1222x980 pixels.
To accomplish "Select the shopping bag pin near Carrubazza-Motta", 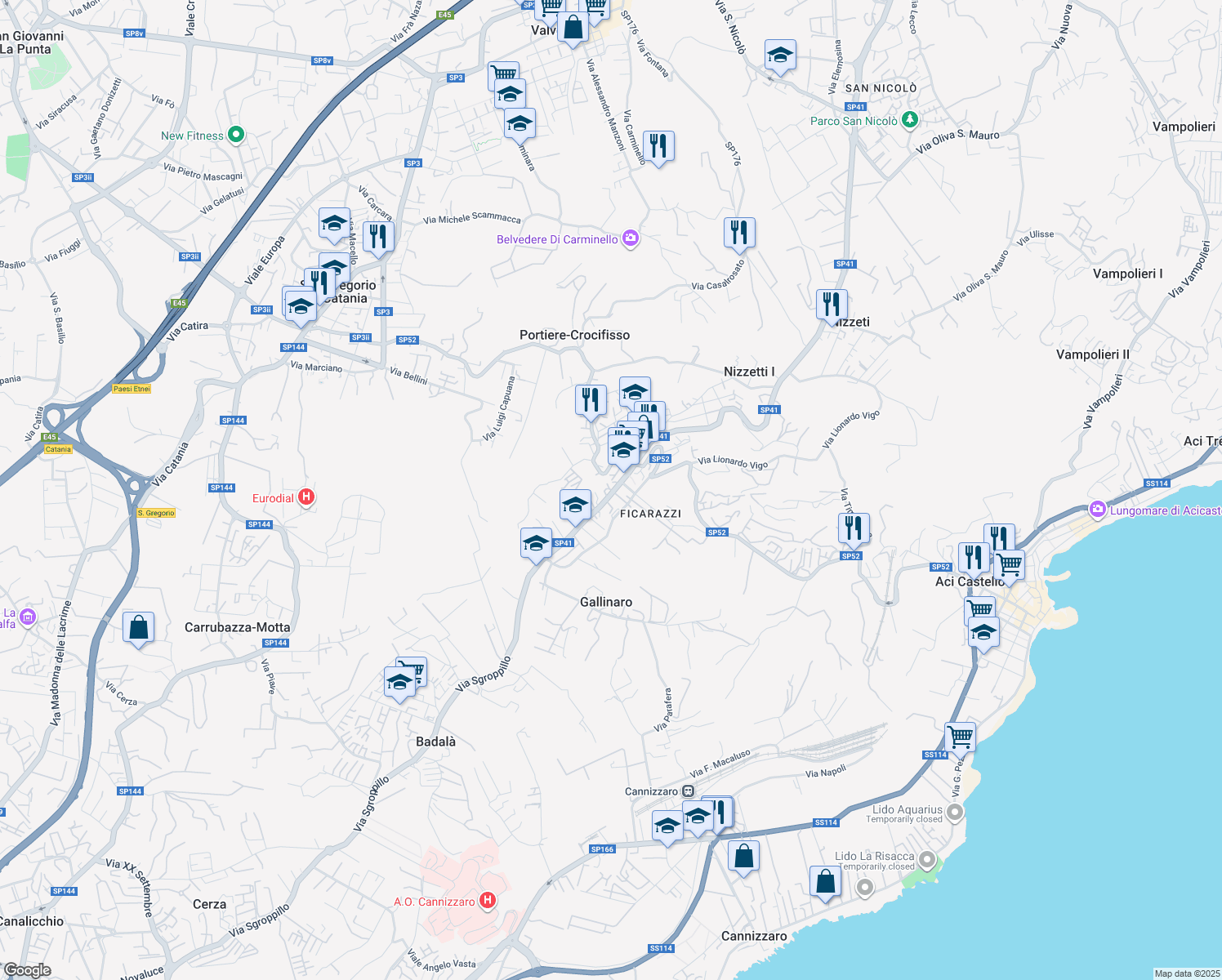I will [x=138, y=627].
